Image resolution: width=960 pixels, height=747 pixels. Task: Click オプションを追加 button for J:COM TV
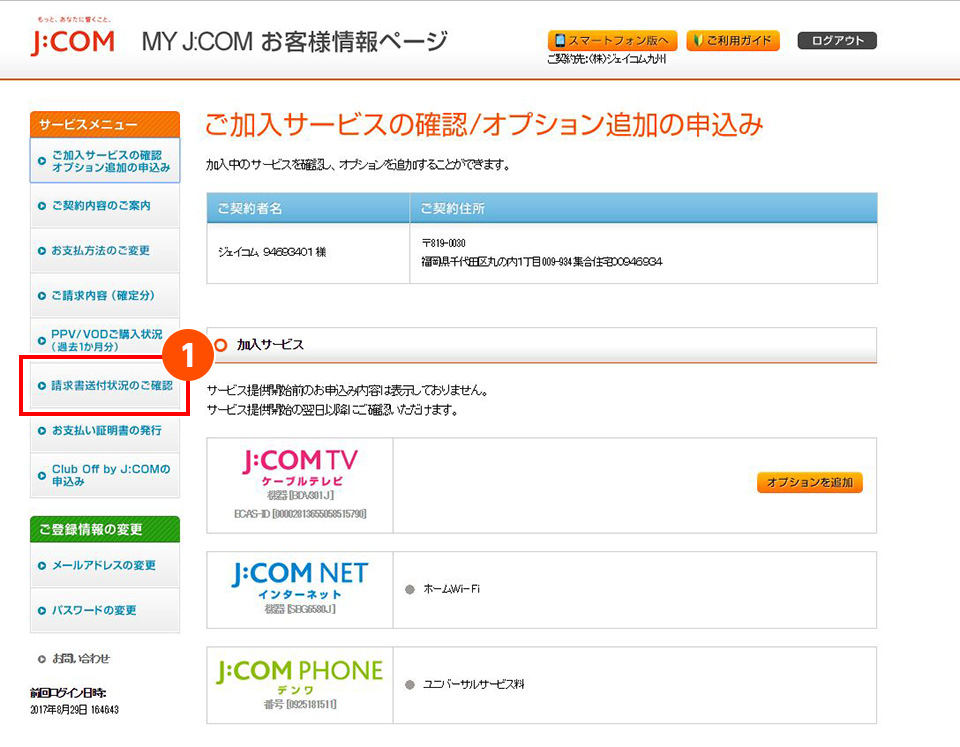809,482
